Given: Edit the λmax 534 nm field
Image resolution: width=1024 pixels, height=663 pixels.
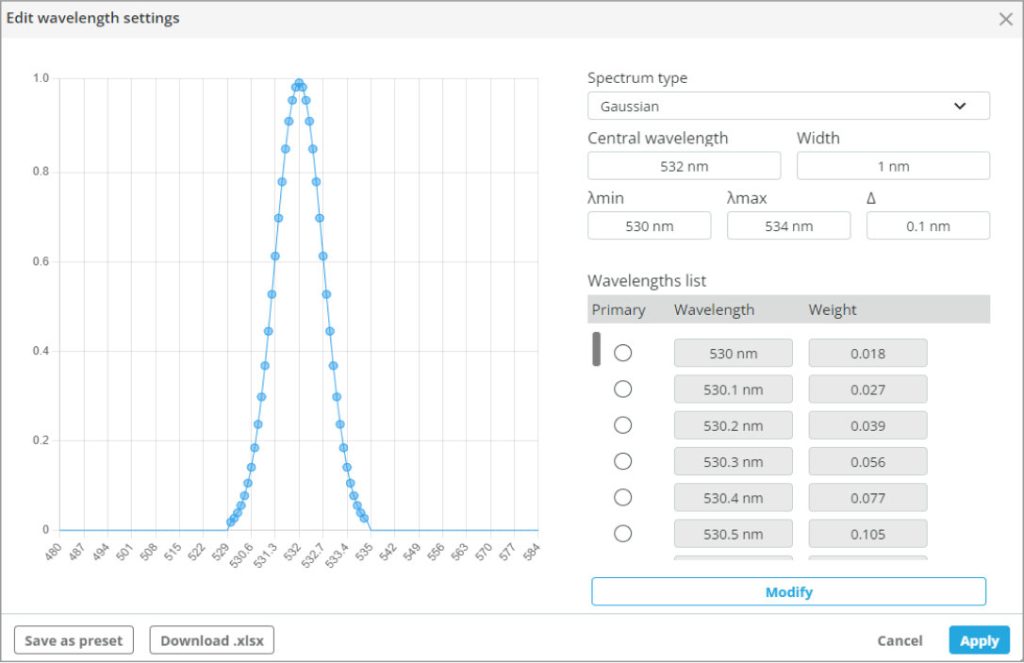Looking at the screenshot, I should pos(789,226).
